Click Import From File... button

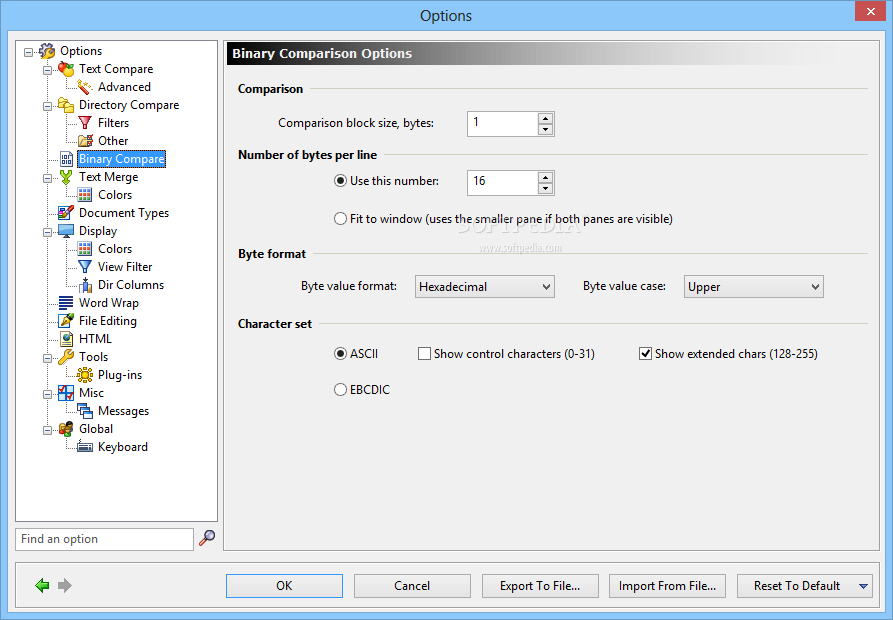click(x=667, y=586)
